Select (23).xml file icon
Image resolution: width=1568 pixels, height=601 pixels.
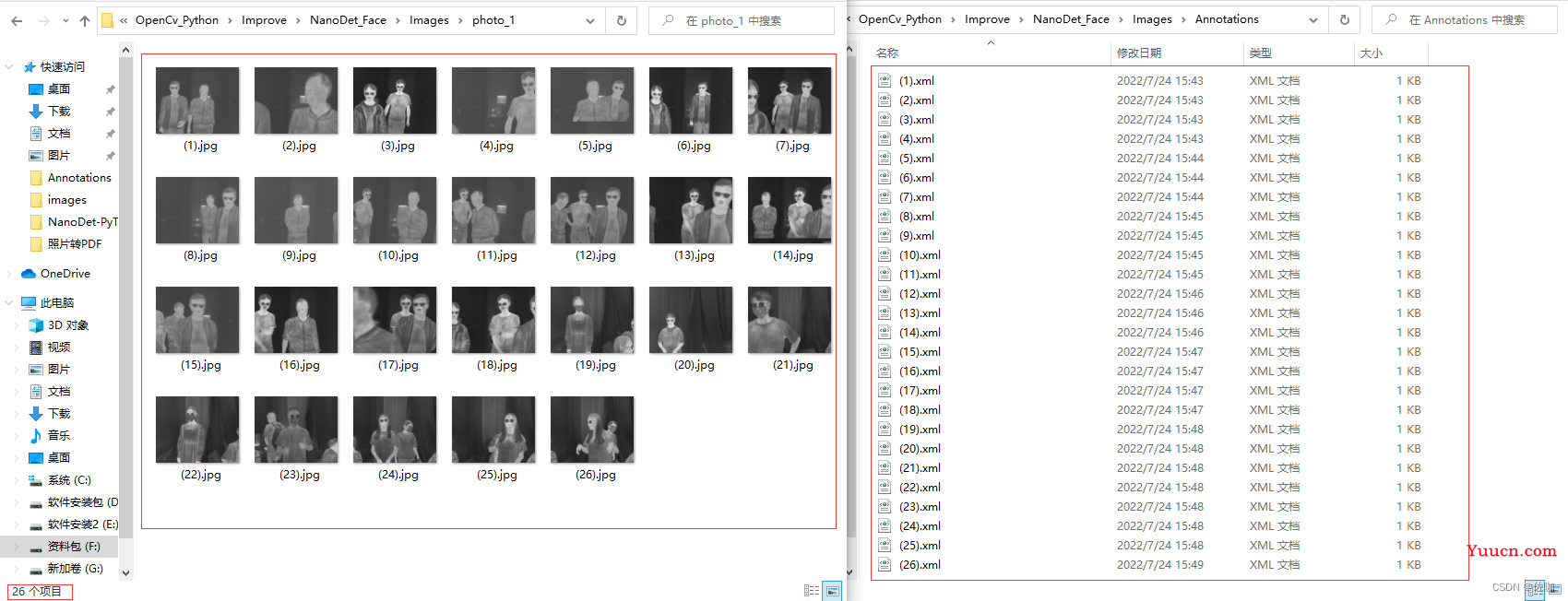[x=885, y=507]
